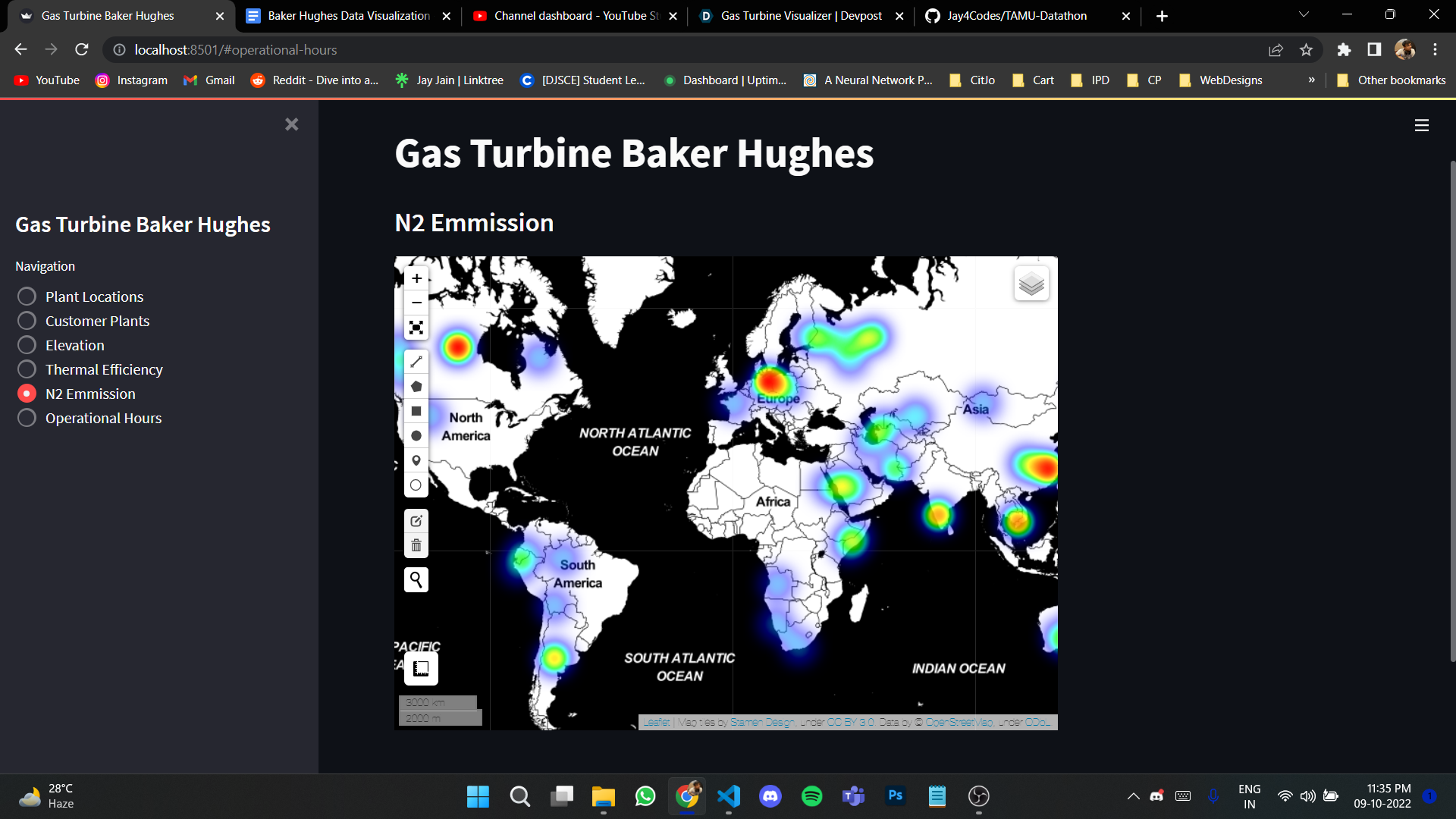This screenshot has height=819, width=1456.
Task: Open the map search tool
Action: (416, 580)
